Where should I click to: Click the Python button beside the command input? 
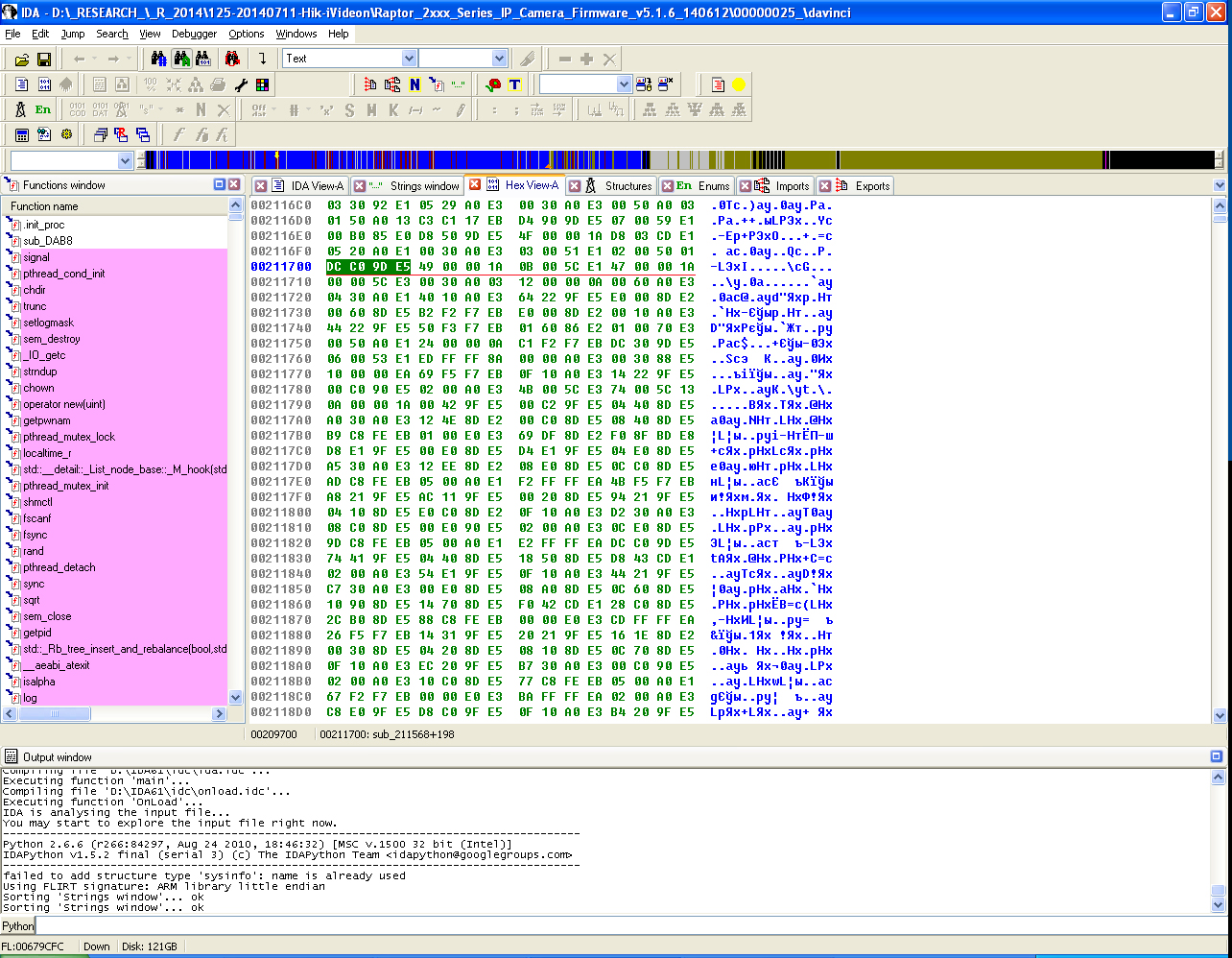(17, 926)
